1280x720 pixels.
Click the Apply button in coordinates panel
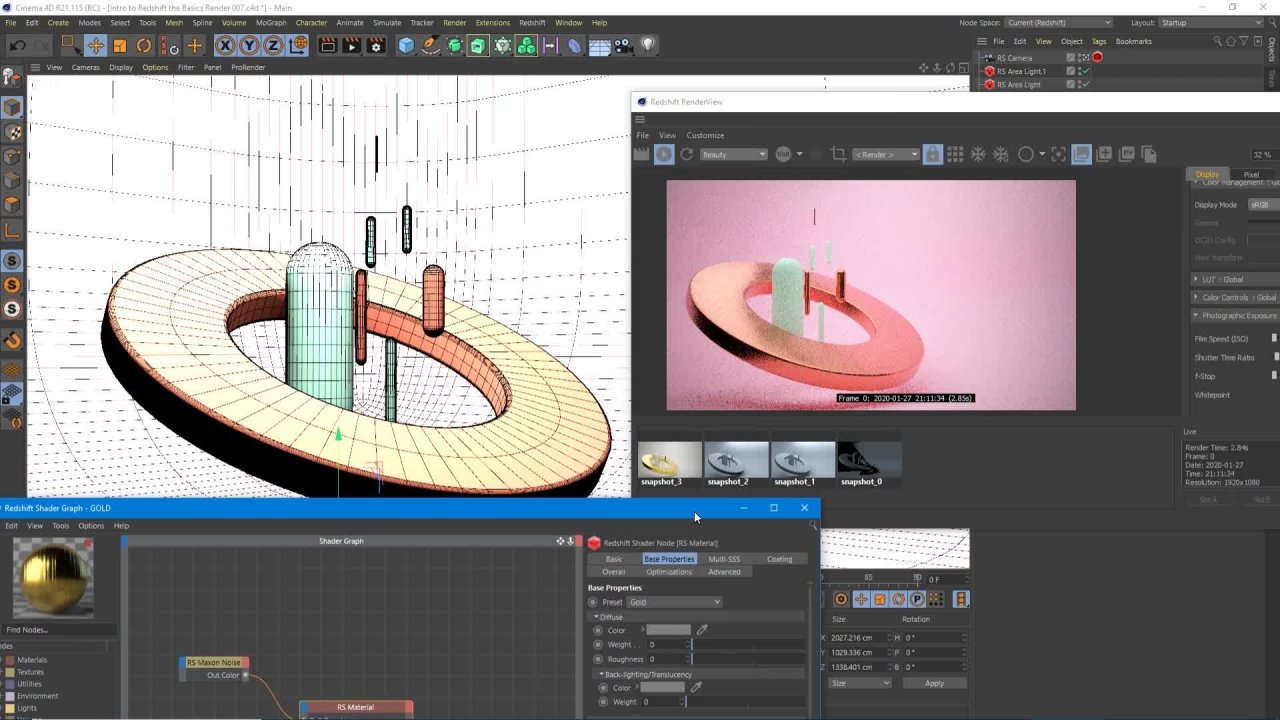[934, 683]
